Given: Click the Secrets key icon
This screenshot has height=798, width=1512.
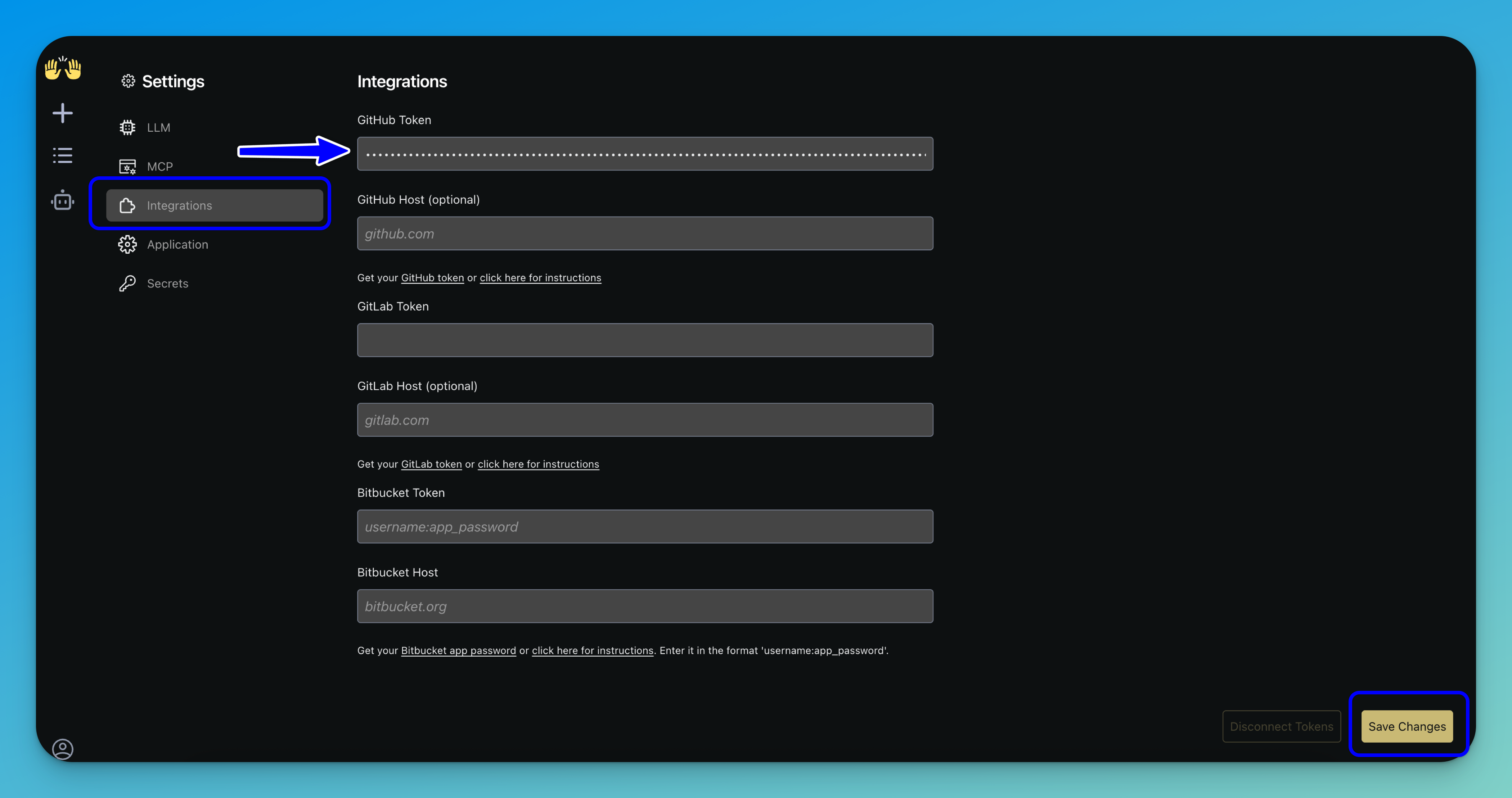Looking at the screenshot, I should 127,284.
